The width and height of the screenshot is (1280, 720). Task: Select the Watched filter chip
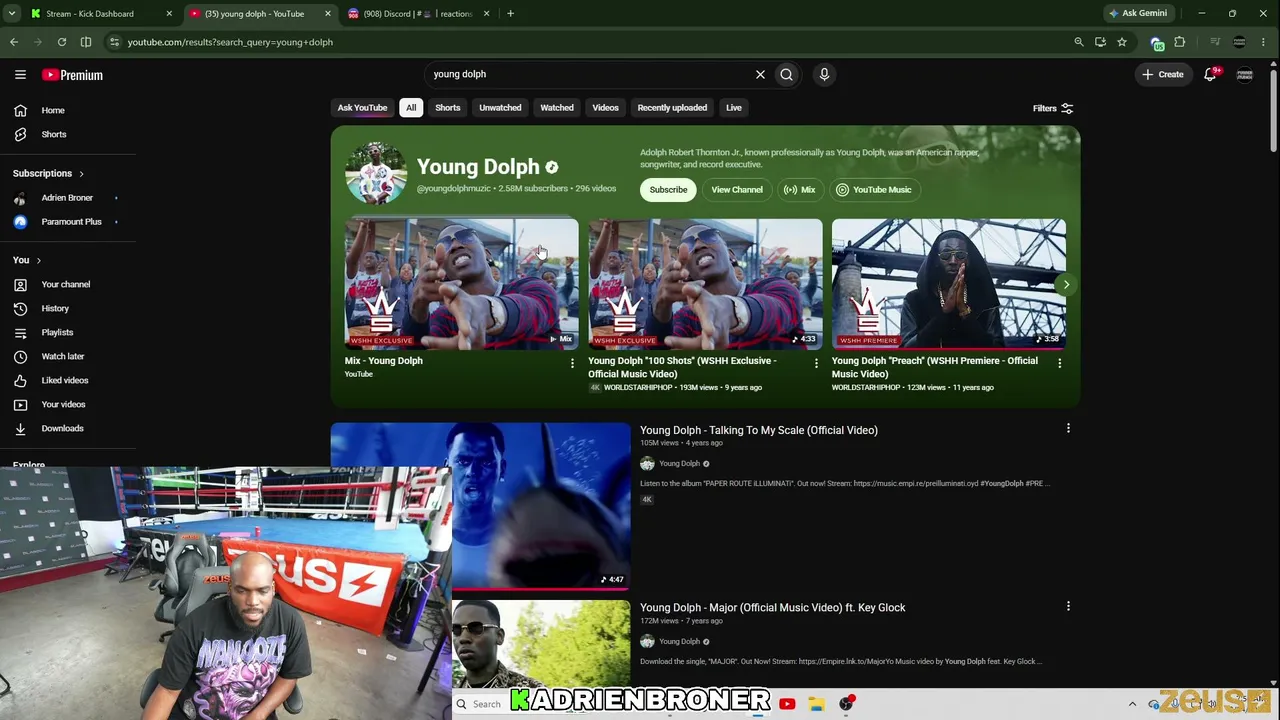coord(557,108)
